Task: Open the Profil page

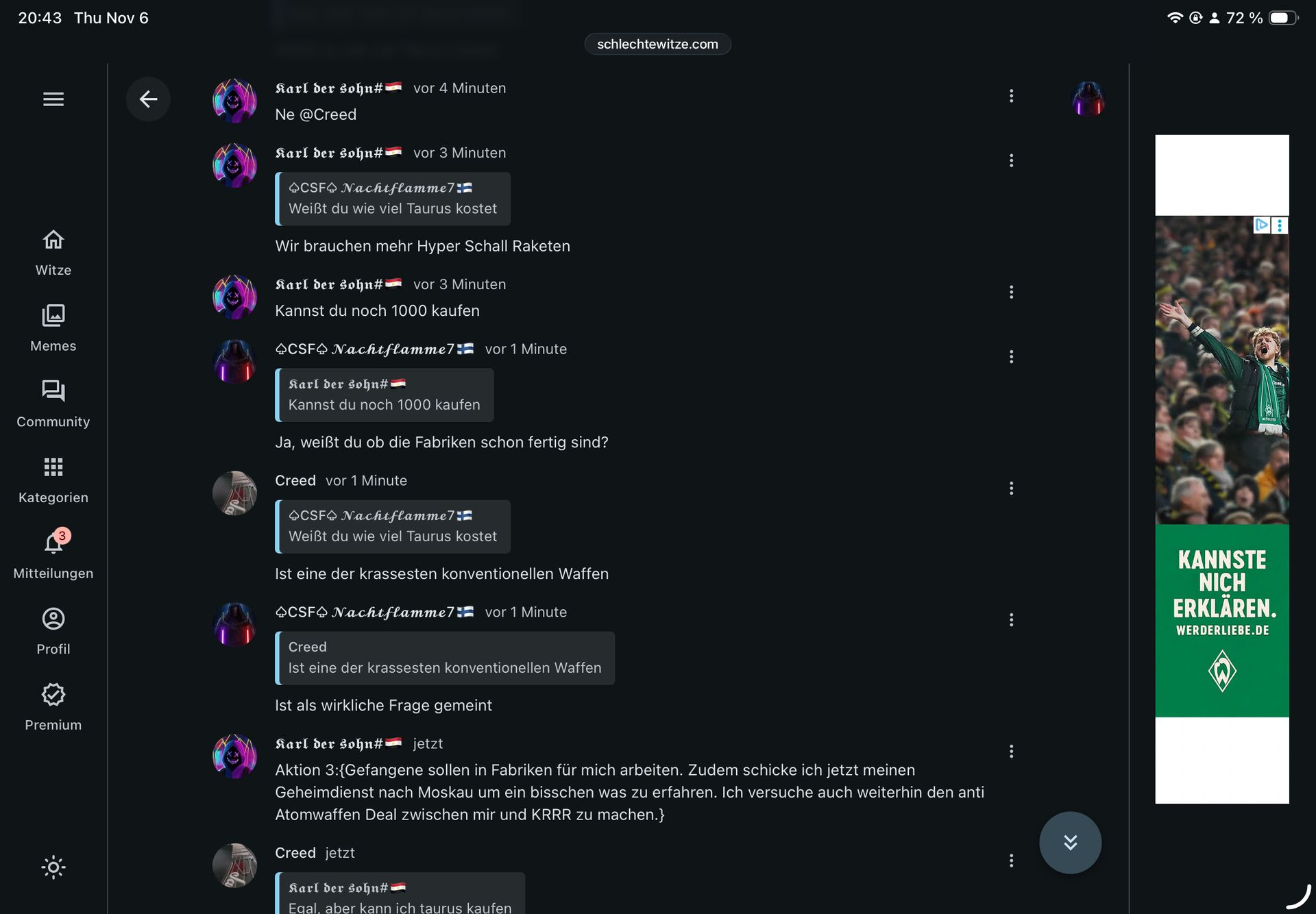Action: click(53, 631)
